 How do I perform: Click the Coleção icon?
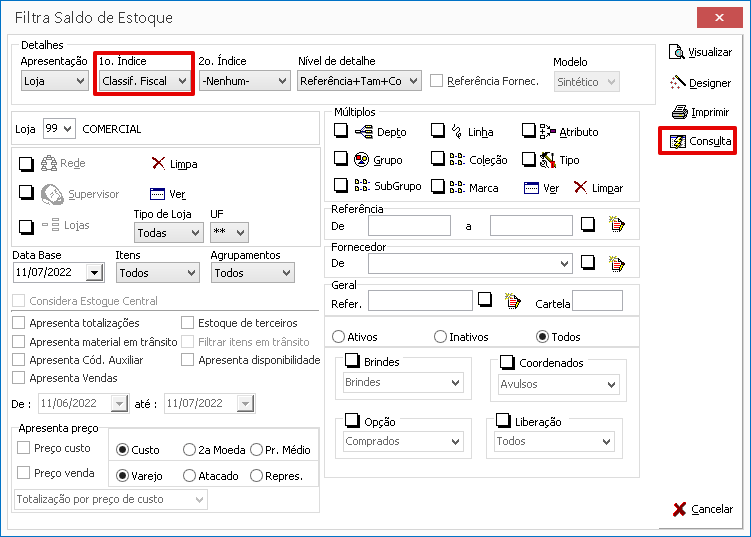coord(457,160)
